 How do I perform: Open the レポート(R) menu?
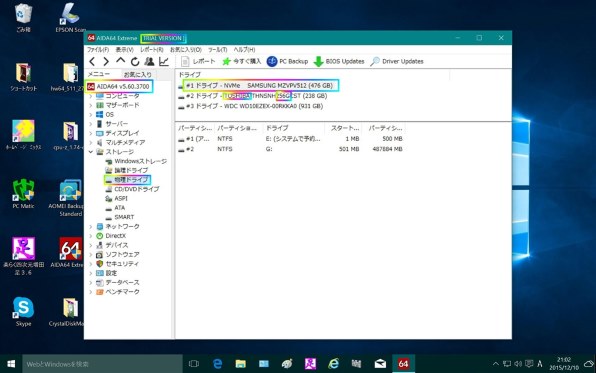[152, 49]
